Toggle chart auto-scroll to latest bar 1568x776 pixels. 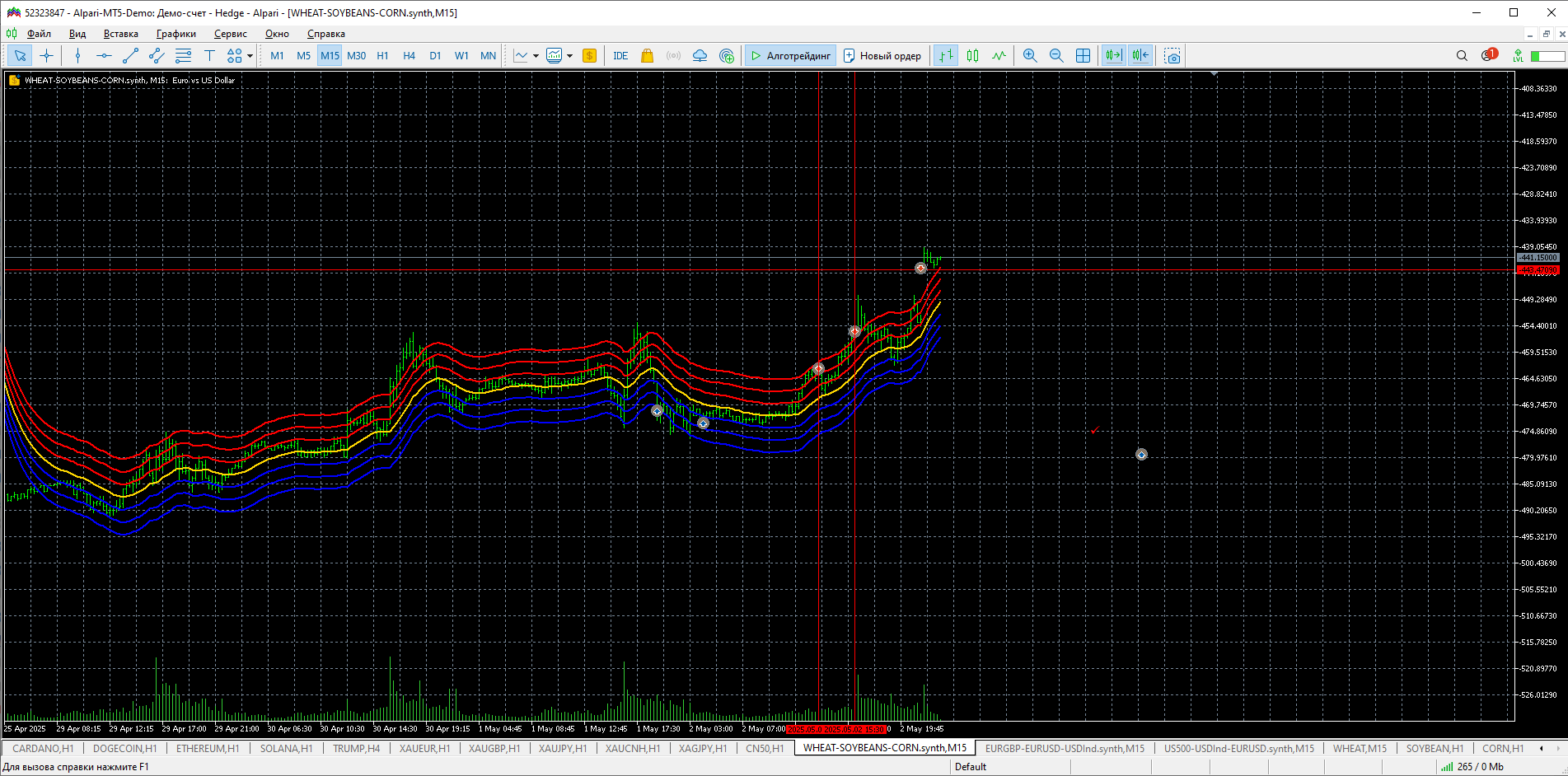tap(1113, 56)
